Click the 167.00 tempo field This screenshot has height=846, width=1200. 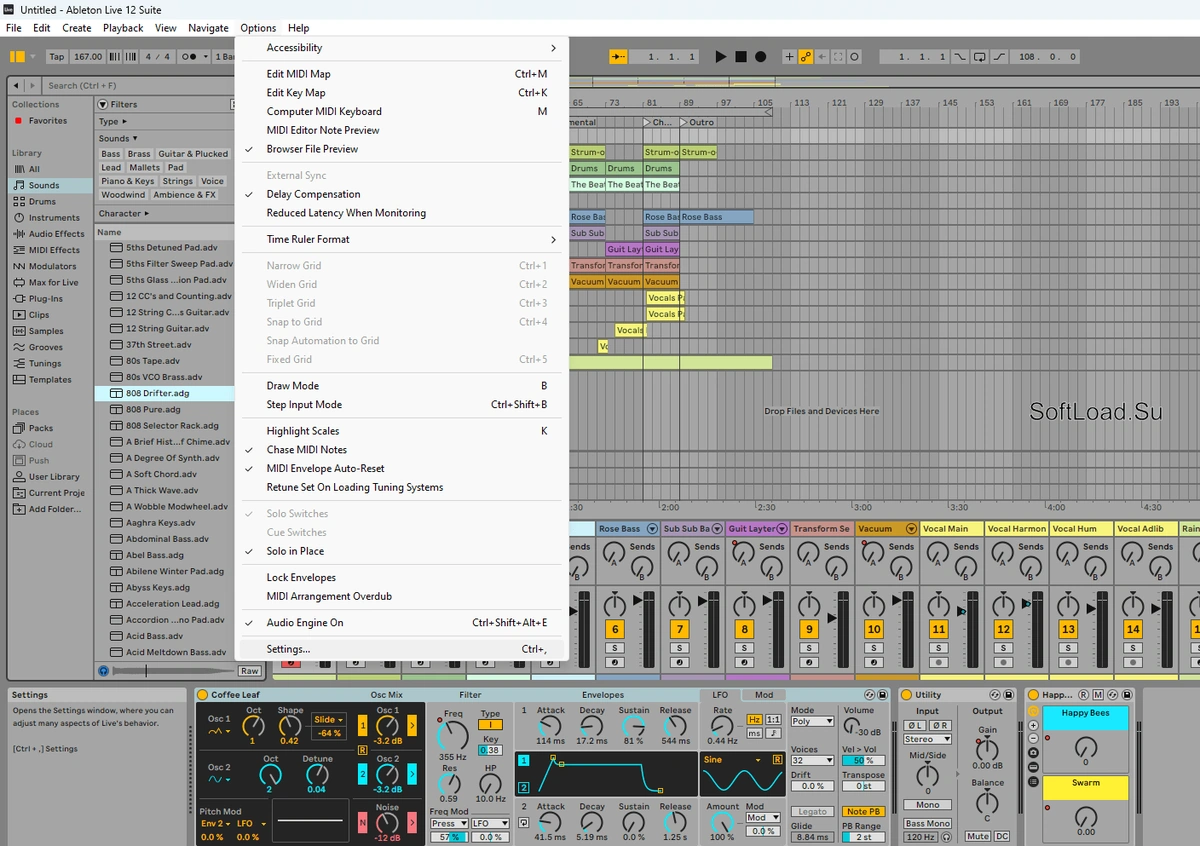click(88, 57)
